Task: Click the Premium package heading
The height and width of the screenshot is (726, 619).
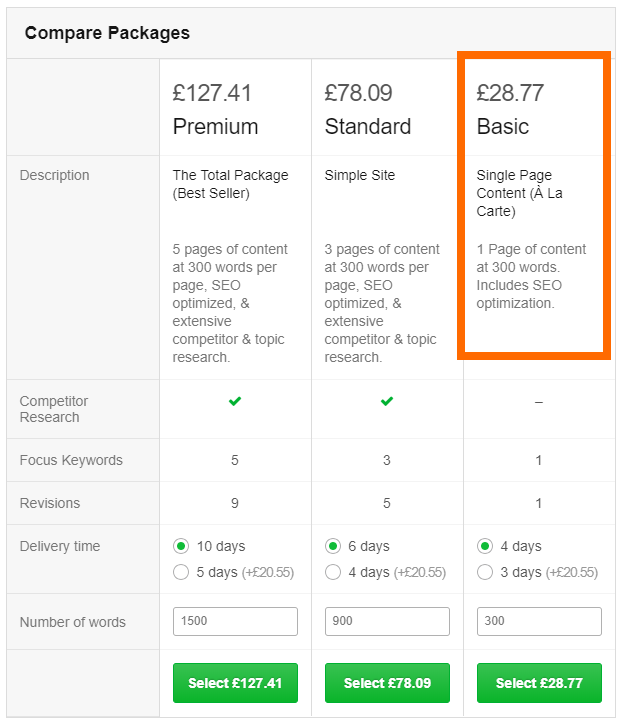Action: point(215,126)
